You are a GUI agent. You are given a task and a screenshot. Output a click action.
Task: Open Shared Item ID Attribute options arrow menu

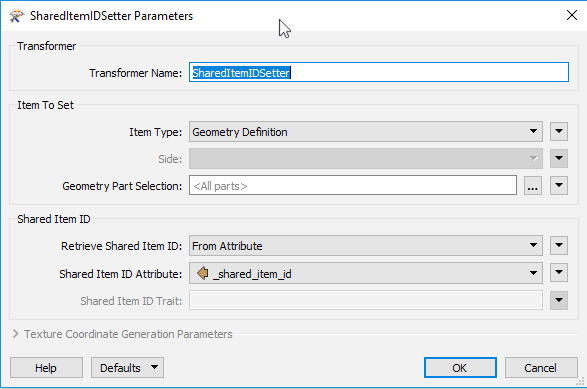[x=559, y=273]
